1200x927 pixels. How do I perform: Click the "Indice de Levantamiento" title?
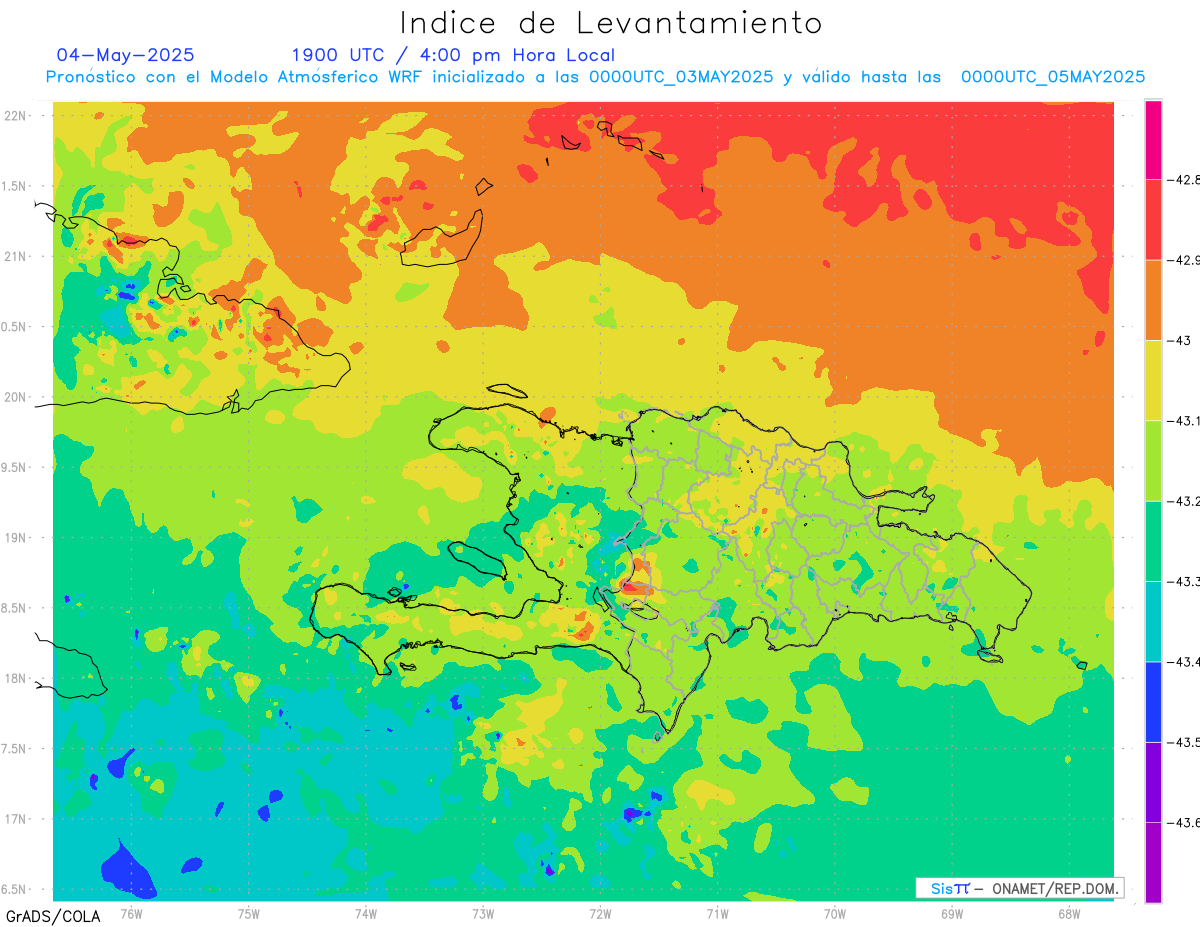click(611, 23)
